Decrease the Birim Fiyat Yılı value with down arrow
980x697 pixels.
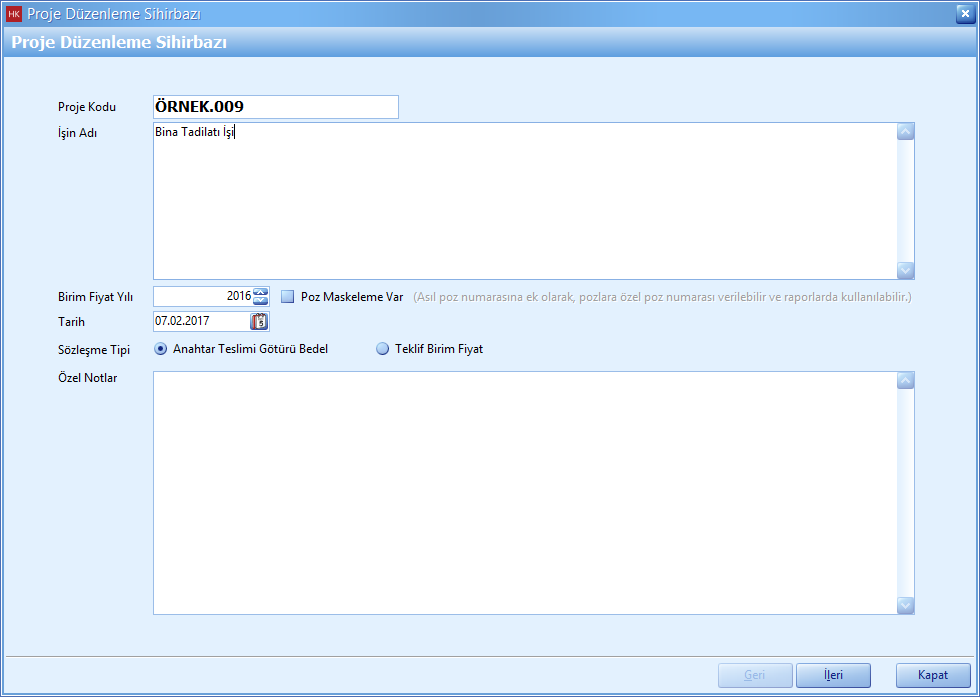[x=261, y=300]
